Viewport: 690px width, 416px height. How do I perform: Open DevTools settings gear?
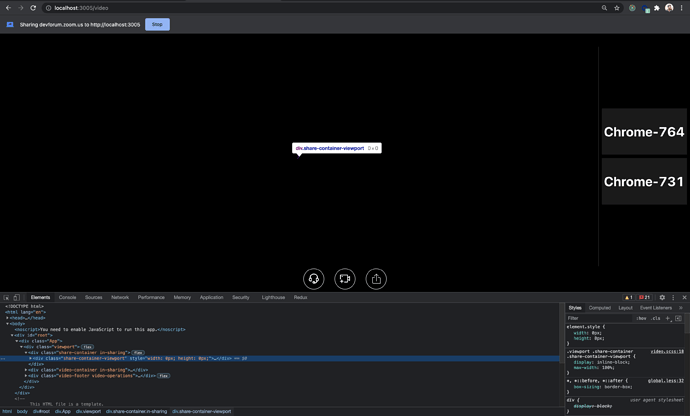click(x=662, y=298)
